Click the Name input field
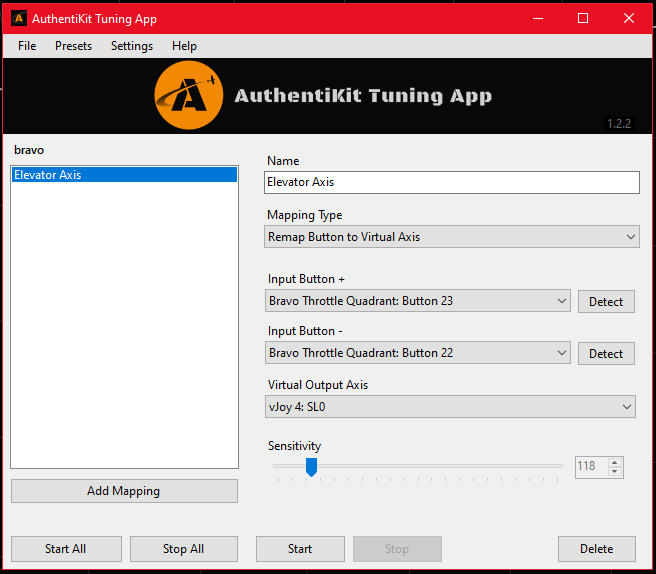Screen dimensions: 656x574 tap(452, 182)
